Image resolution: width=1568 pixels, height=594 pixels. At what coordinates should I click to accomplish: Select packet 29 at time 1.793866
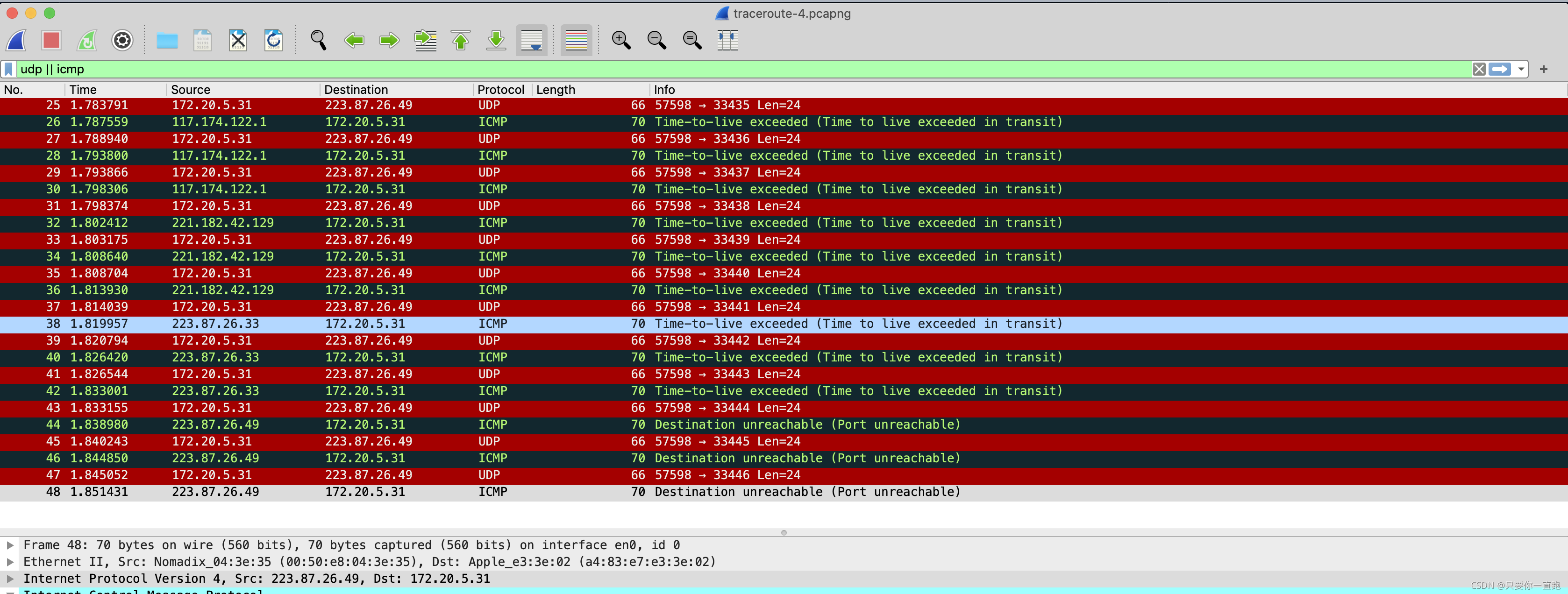click(784, 173)
